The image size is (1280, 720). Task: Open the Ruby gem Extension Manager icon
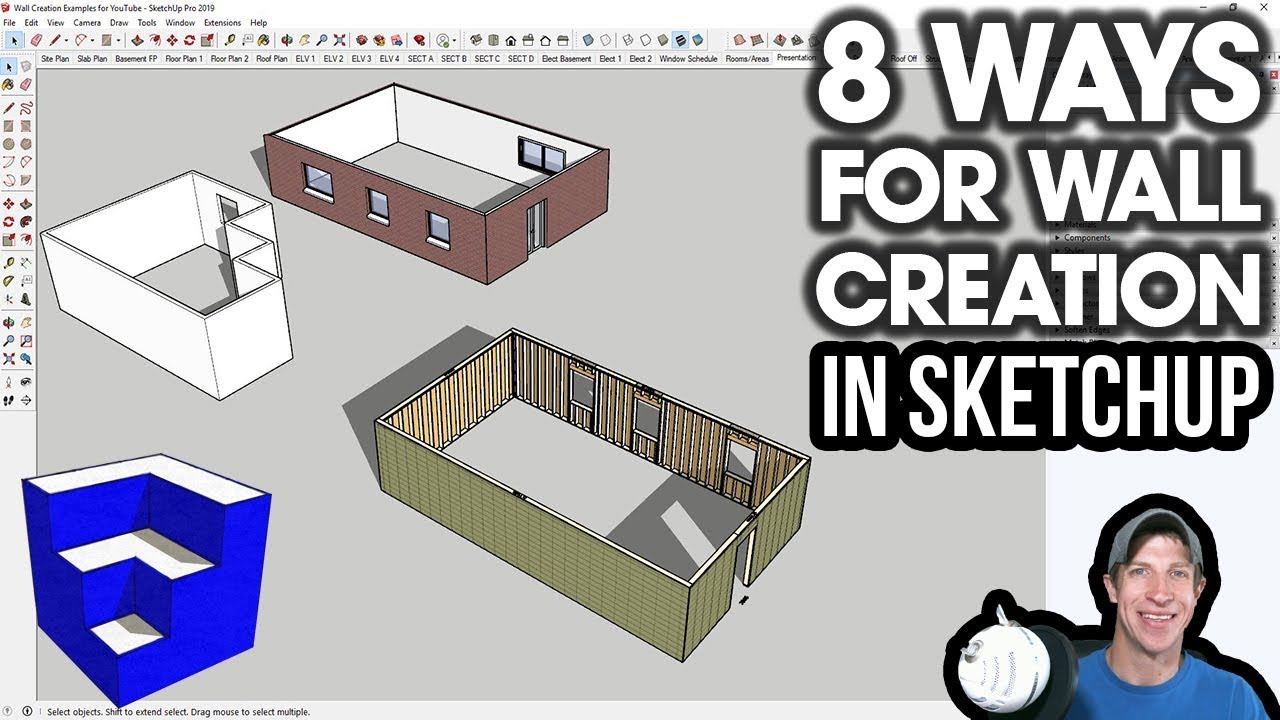[419, 40]
